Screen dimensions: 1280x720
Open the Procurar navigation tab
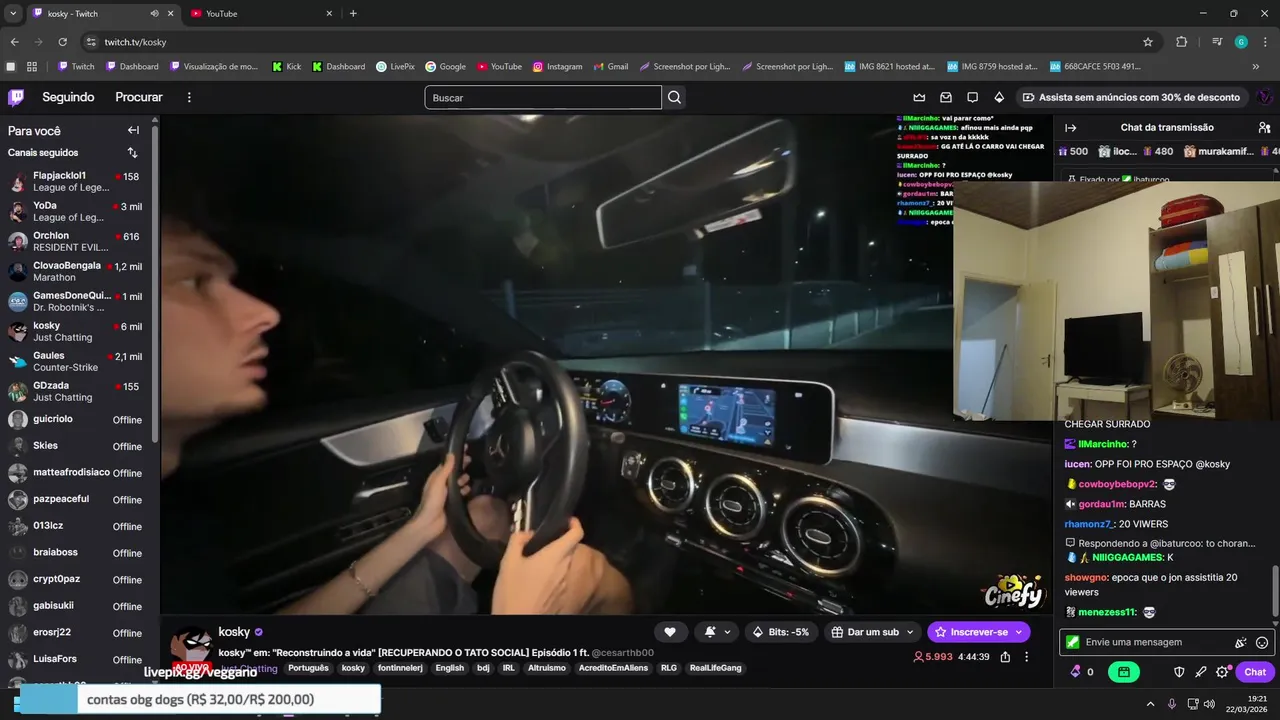point(139,97)
